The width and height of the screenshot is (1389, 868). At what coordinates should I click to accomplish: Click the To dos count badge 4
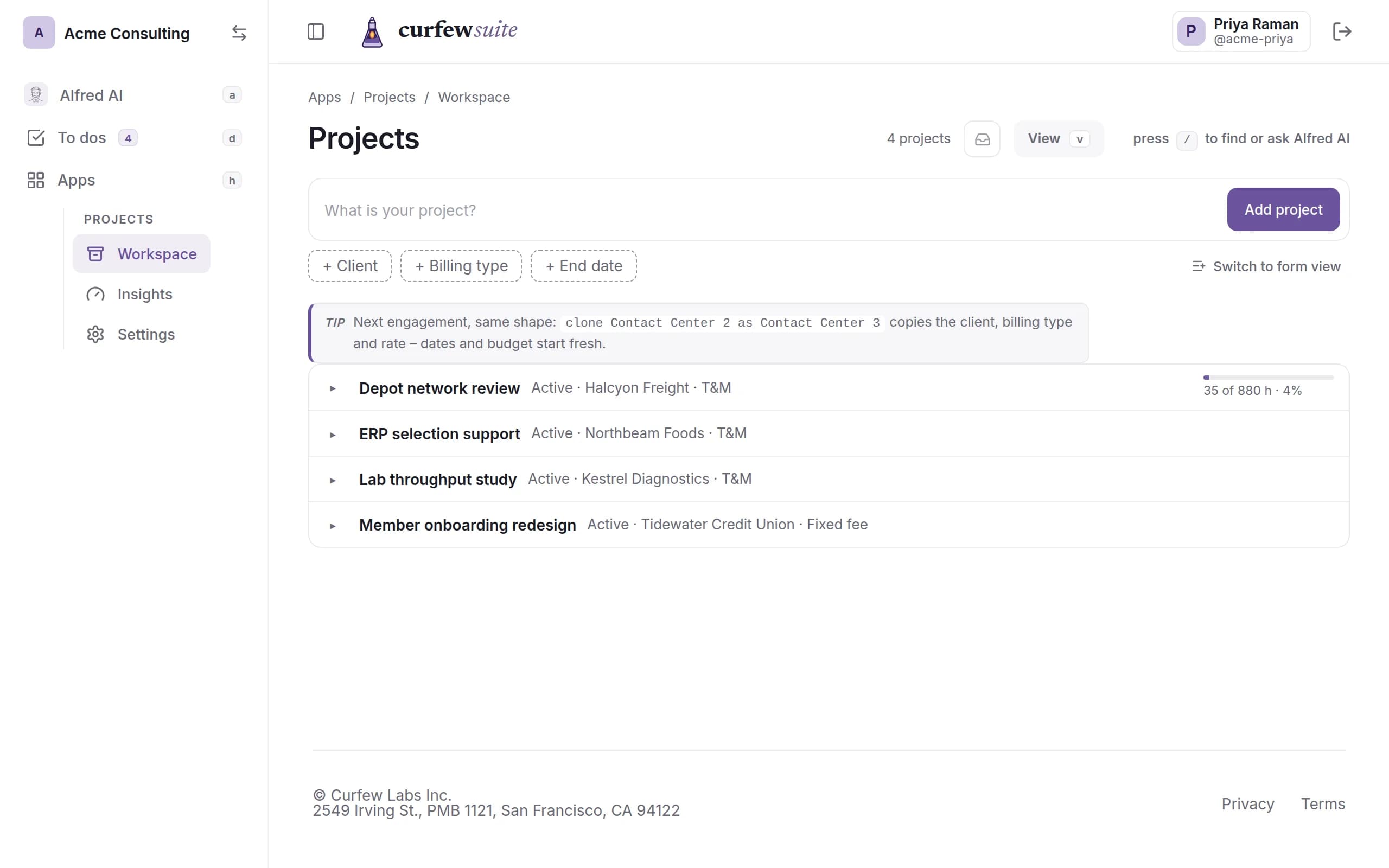coord(128,138)
